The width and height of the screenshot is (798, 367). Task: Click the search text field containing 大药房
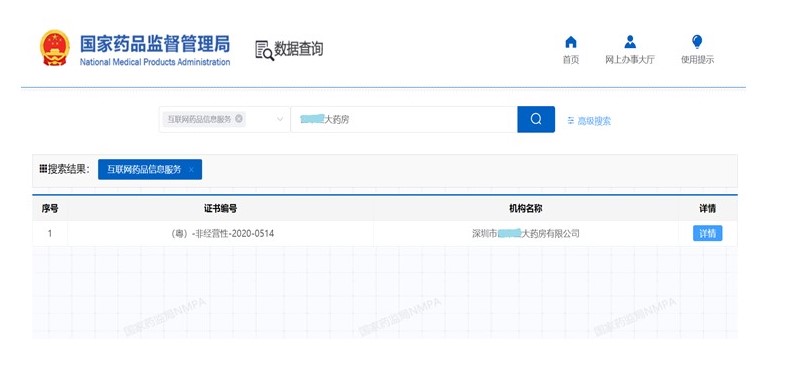tap(404, 120)
